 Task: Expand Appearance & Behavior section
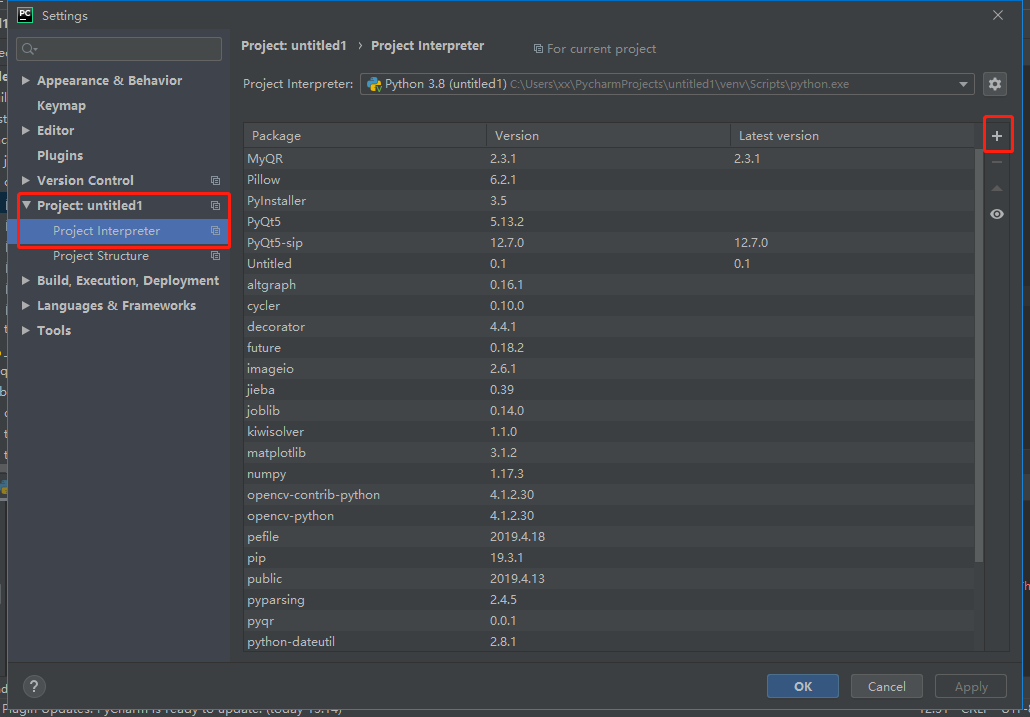coord(26,81)
